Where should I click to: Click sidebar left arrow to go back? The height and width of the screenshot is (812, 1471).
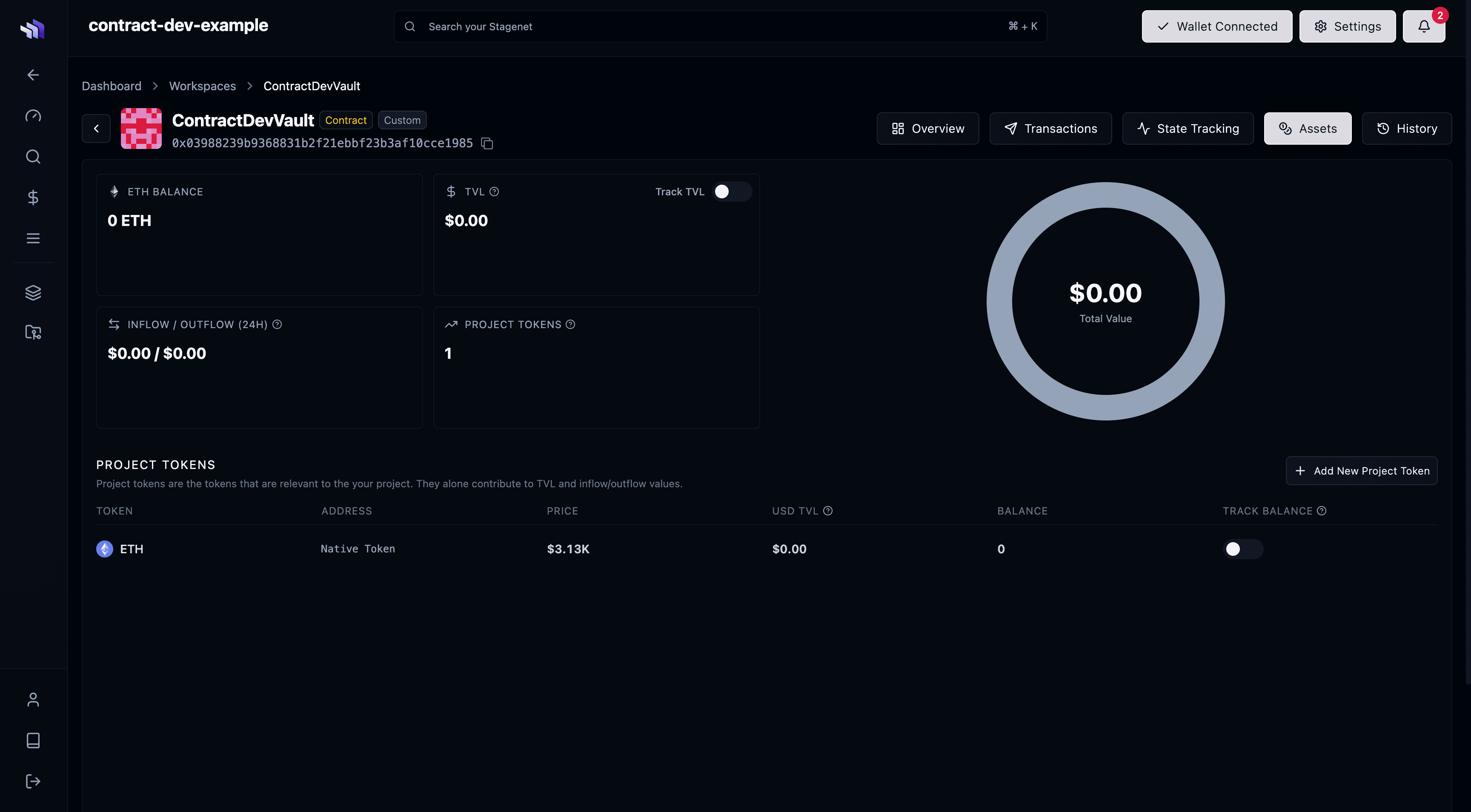pyautogui.click(x=33, y=75)
